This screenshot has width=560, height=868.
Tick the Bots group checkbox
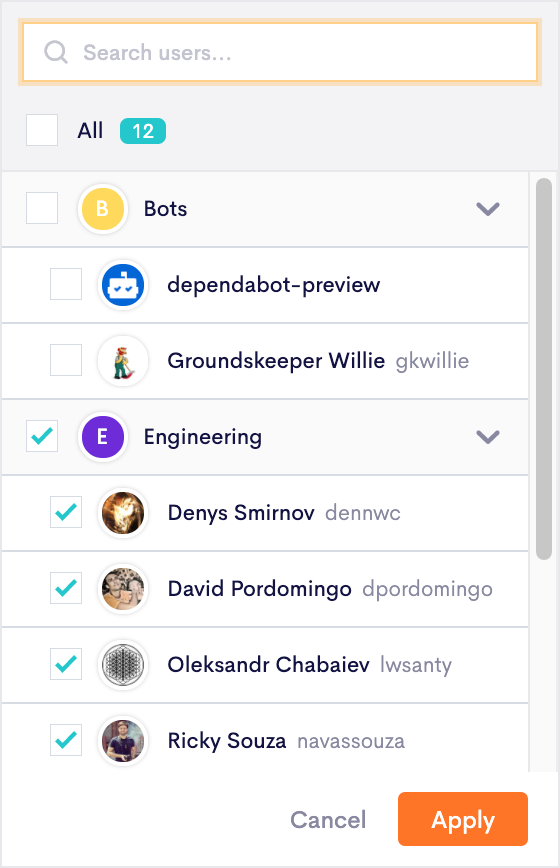[42, 208]
